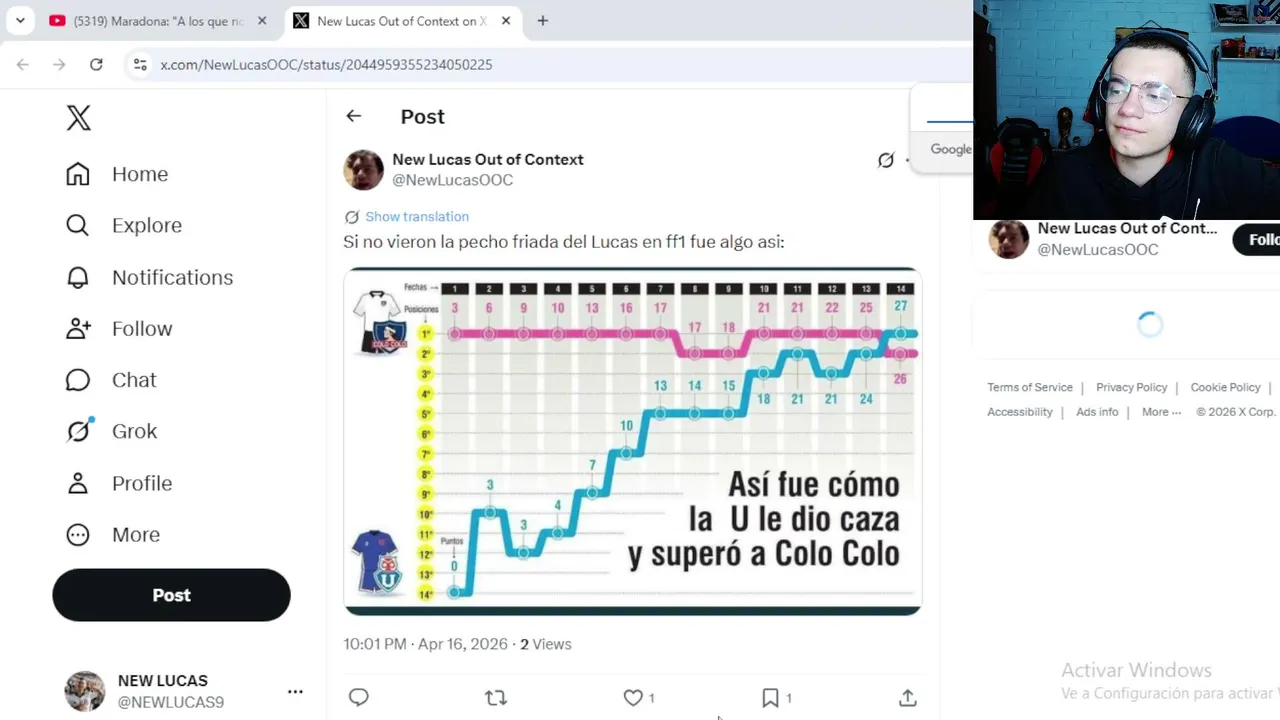
Task: Open Explore search icon
Action: coord(78,225)
